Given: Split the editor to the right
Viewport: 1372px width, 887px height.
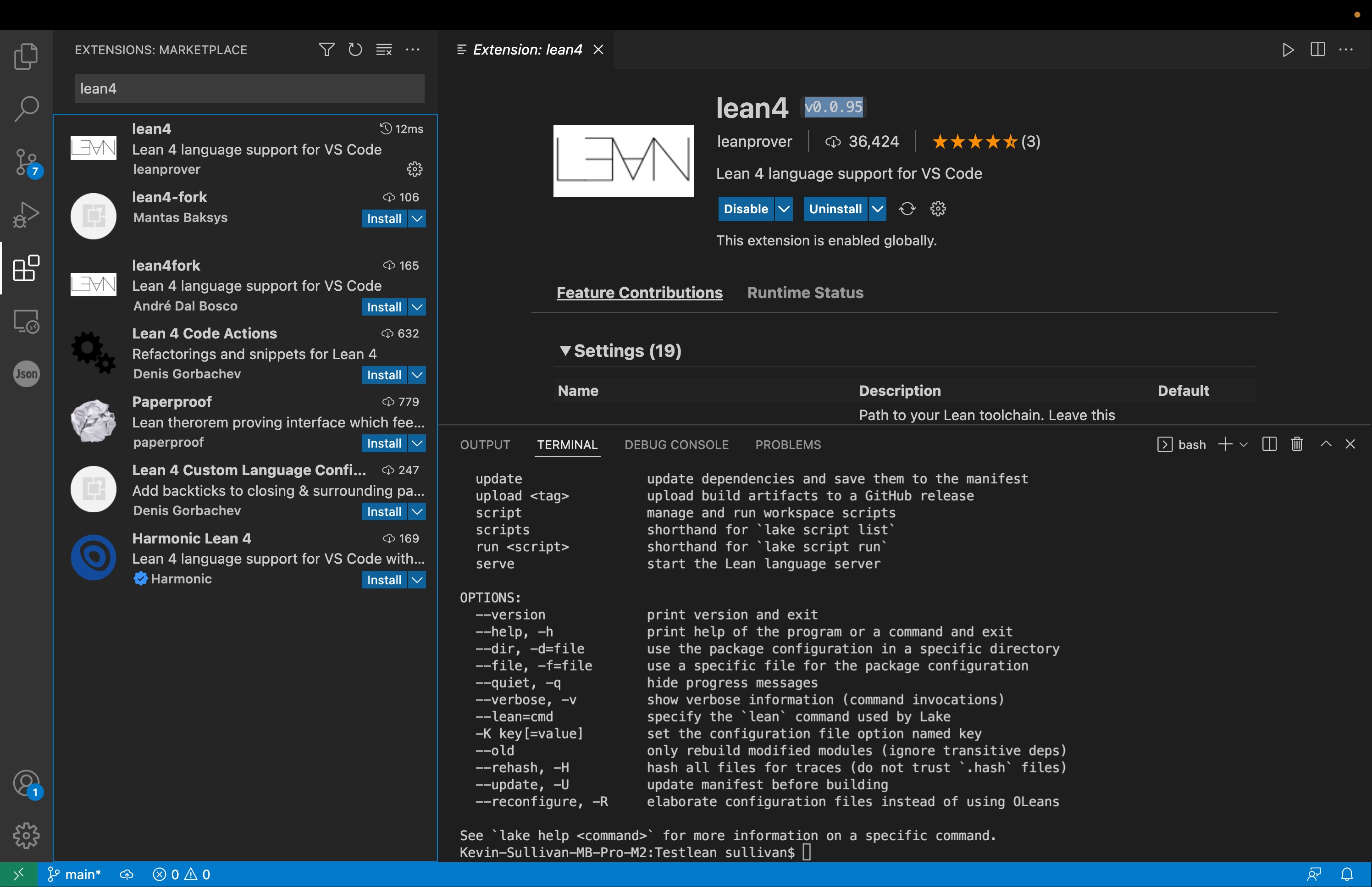Looking at the screenshot, I should [1317, 50].
